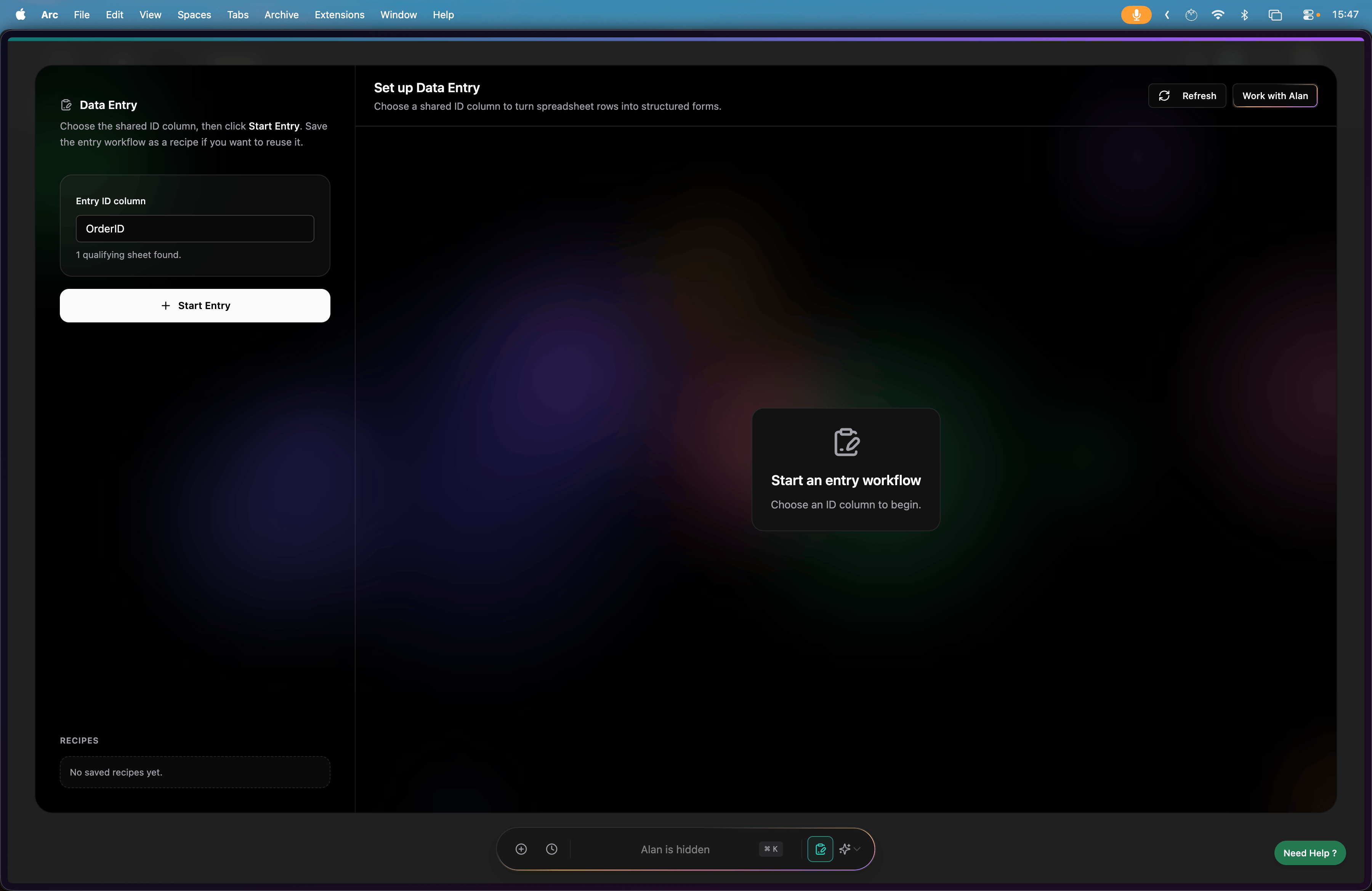
Task: Open the Help menu
Action: pos(443,14)
